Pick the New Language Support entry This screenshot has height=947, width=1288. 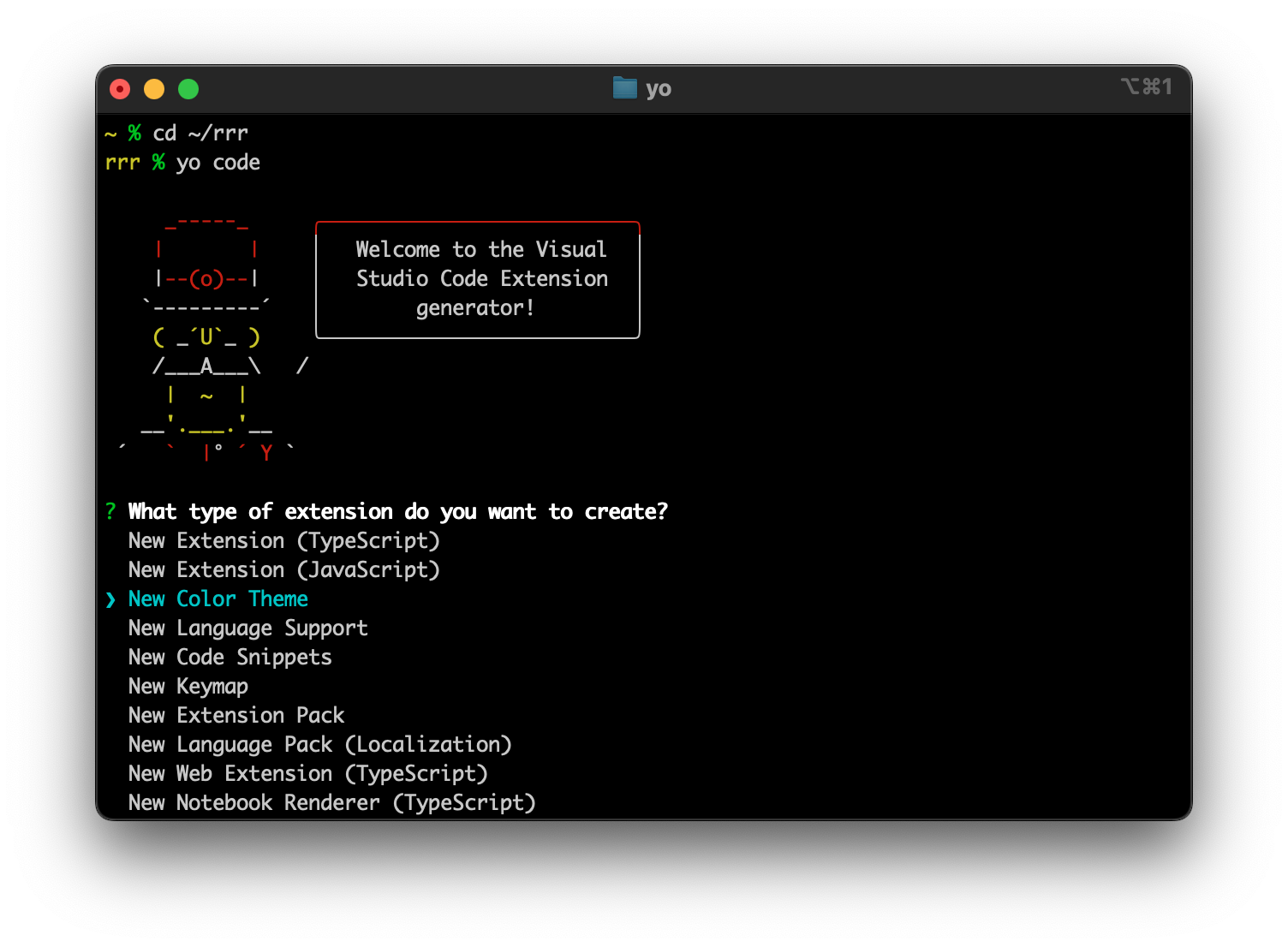click(x=247, y=628)
